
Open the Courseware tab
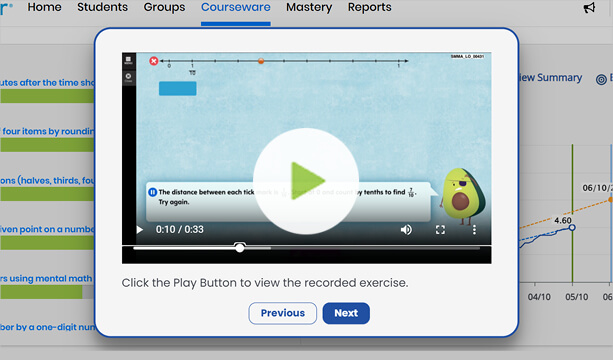coord(235,7)
